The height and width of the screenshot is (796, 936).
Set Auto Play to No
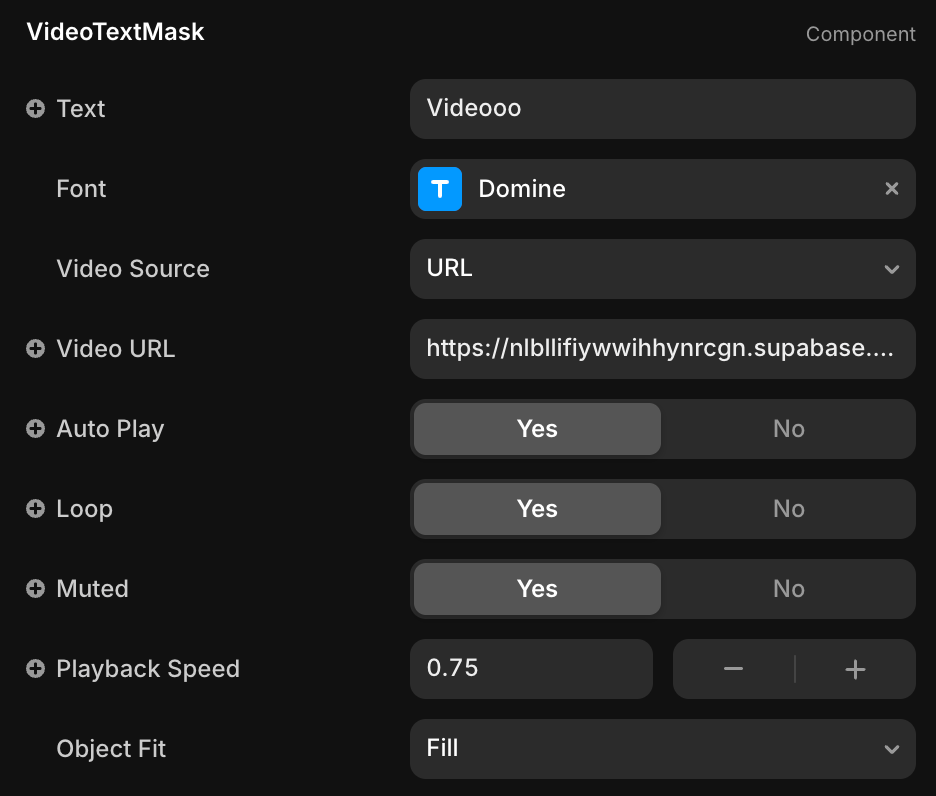(788, 429)
